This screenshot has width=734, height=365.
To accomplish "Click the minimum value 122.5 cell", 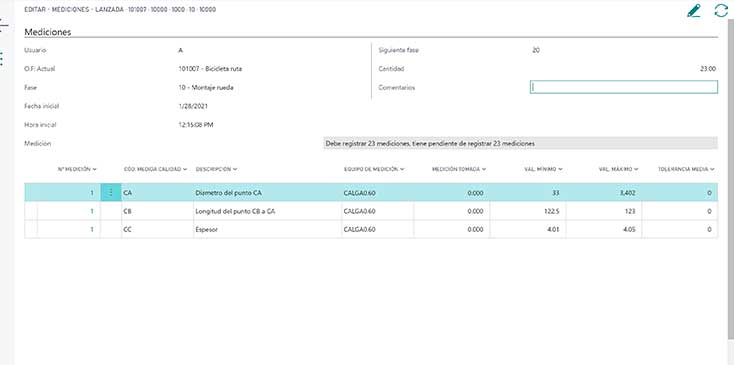I will click(x=528, y=211).
